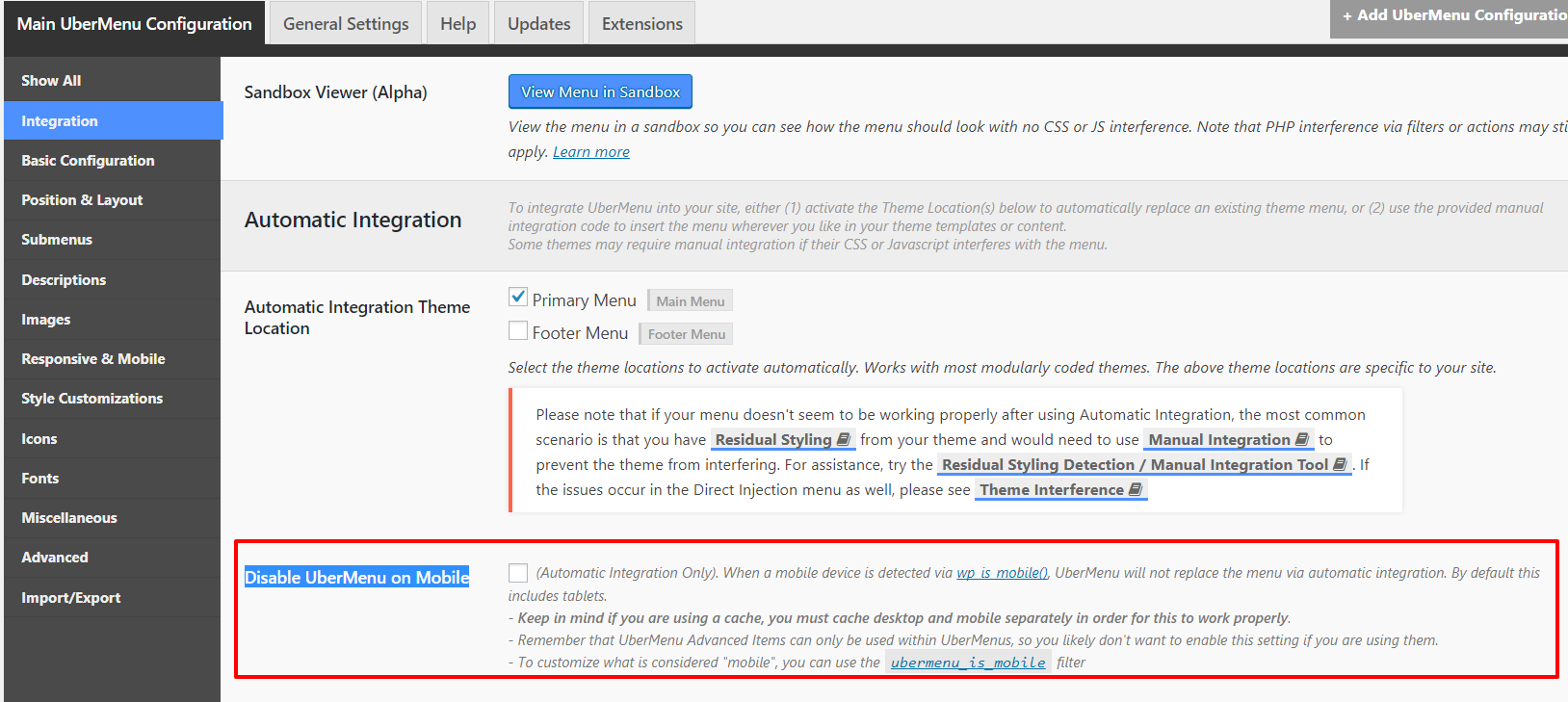Open Basic Configuration section
This screenshot has width=1568, height=702.
(x=112, y=161)
